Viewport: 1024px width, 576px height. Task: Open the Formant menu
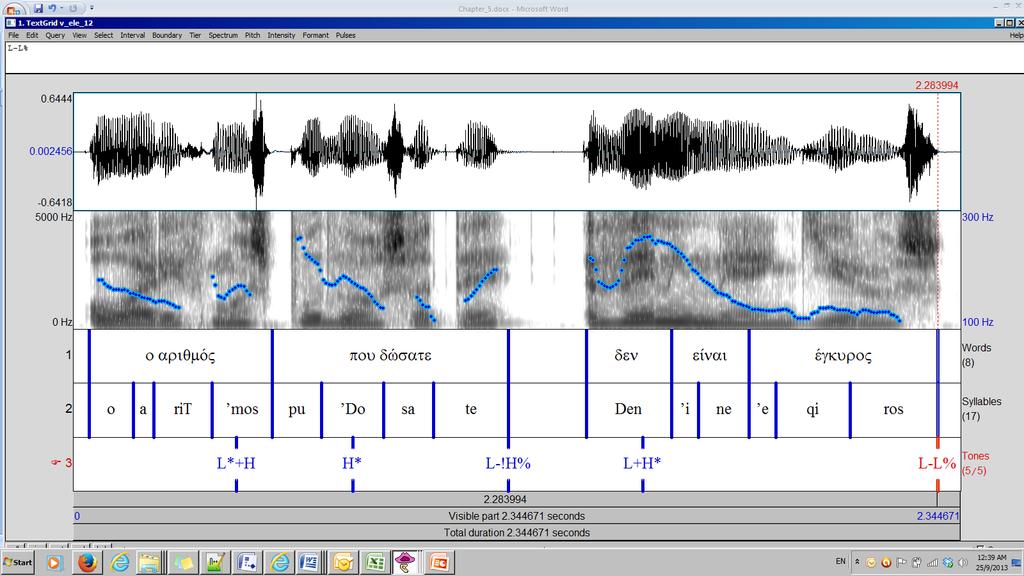(315, 35)
